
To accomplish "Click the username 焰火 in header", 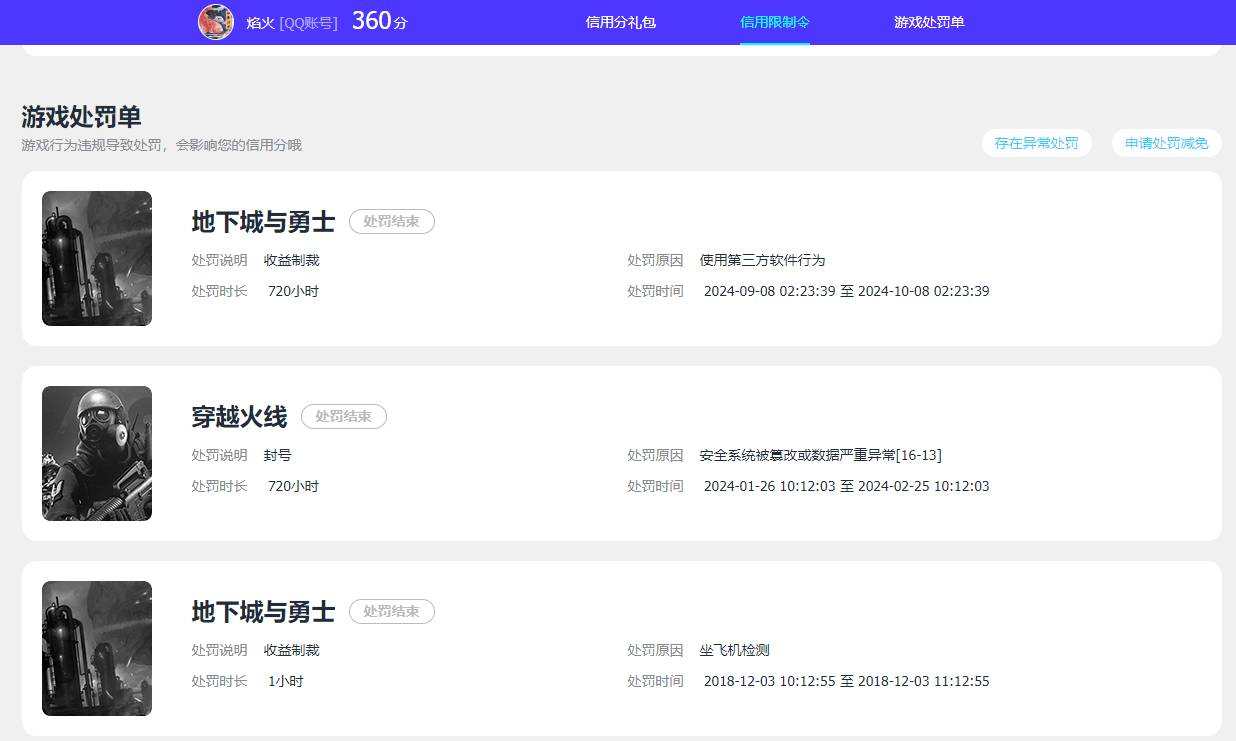I will [x=260, y=22].
